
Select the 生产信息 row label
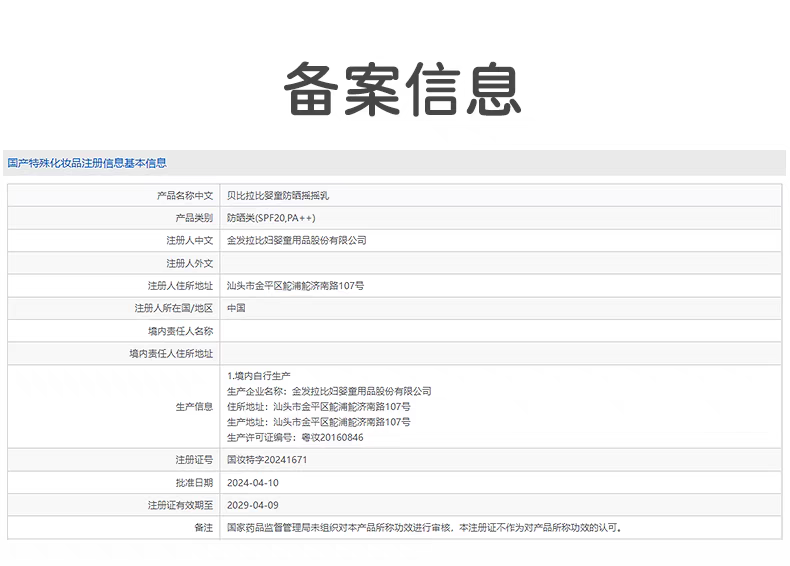click(194, 407)
